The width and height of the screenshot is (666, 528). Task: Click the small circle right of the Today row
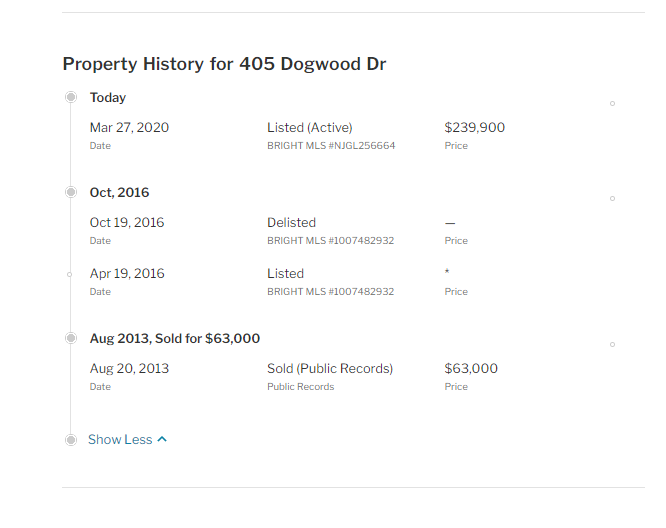[612, 103]
